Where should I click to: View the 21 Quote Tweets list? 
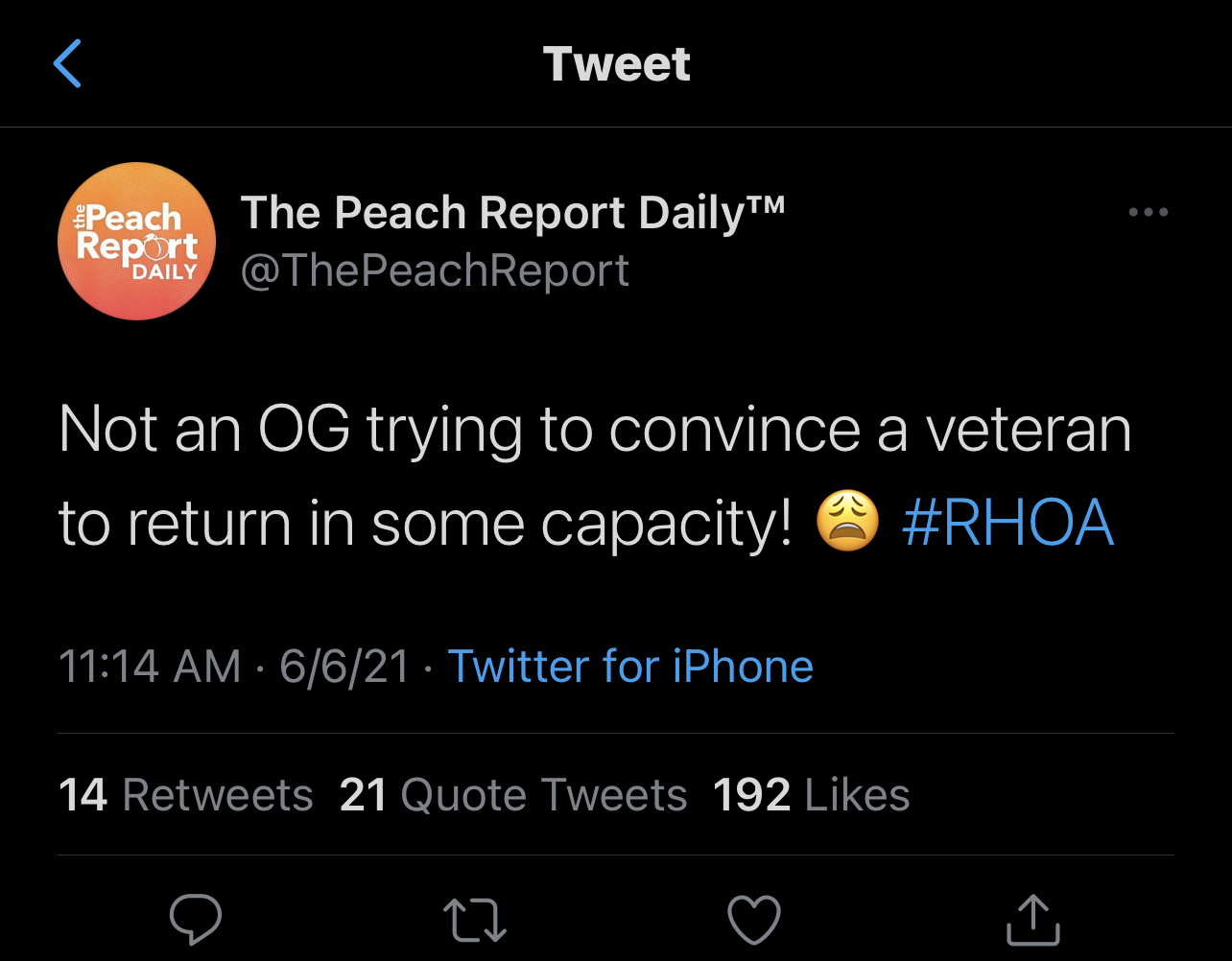pos(513,795)
